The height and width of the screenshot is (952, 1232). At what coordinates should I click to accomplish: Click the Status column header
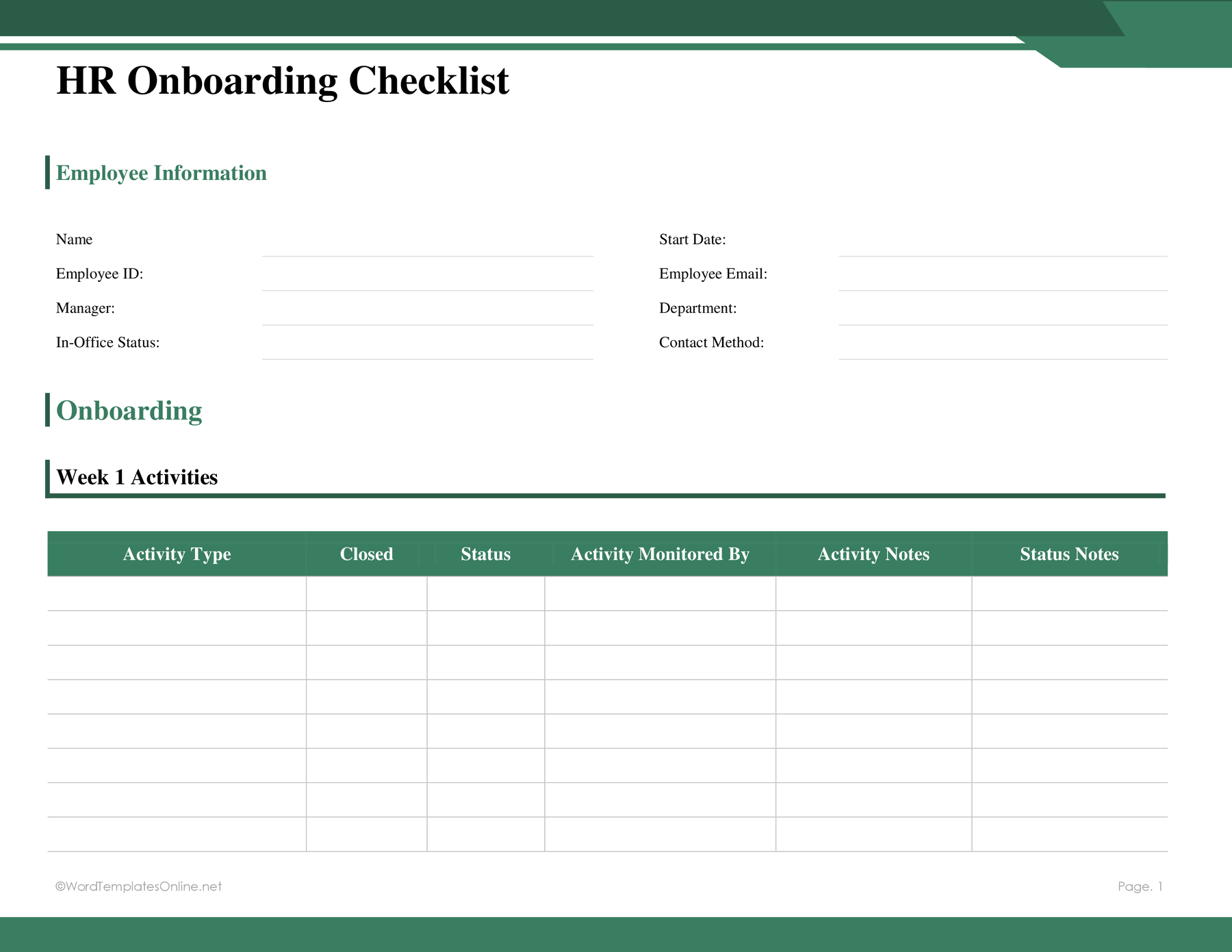486,554
